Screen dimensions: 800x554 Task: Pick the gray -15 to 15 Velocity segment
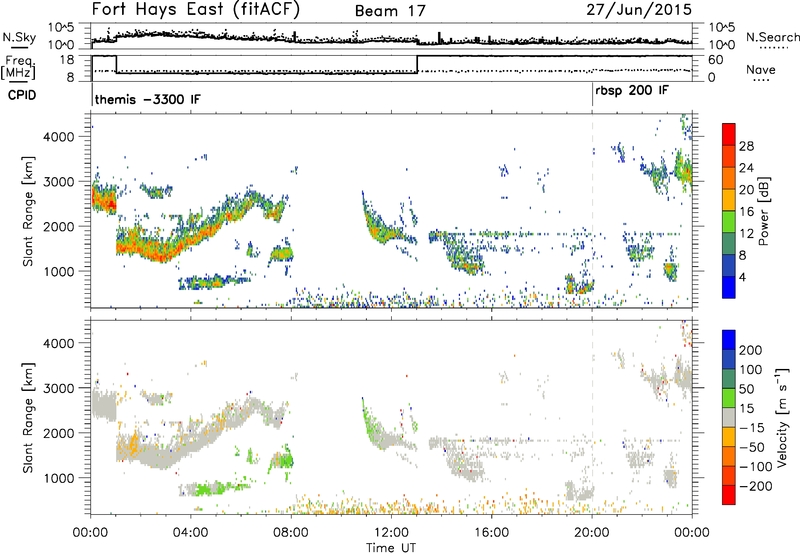[729, 417]
